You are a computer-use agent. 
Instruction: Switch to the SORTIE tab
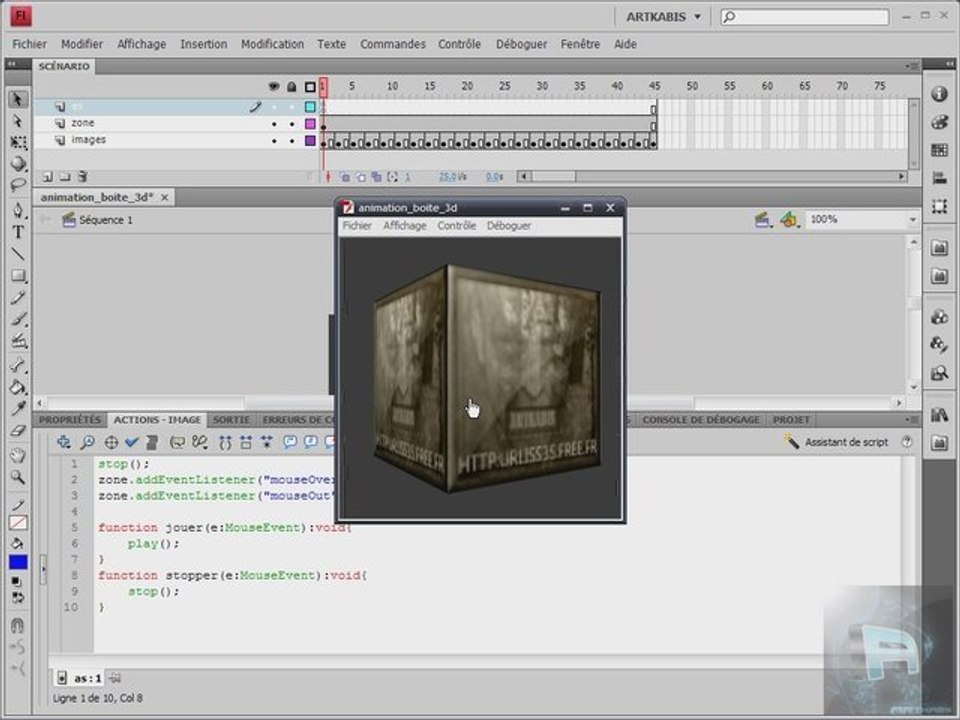[231, 419]
